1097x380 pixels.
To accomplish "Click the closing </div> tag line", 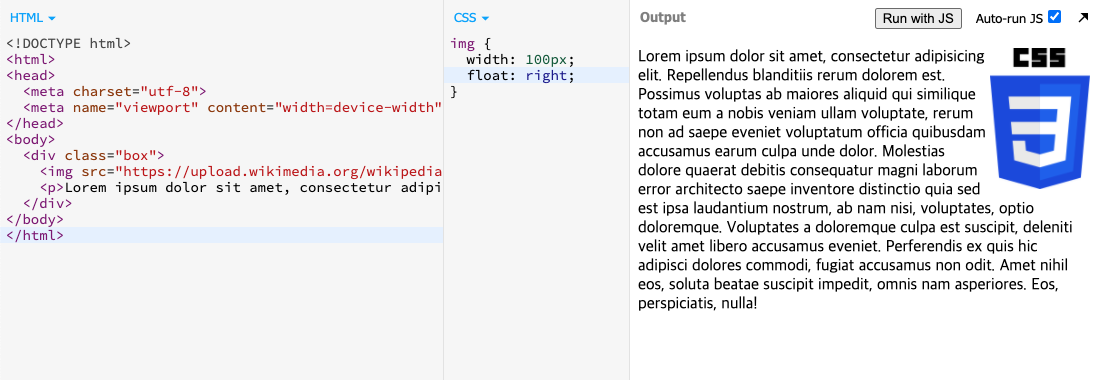I will 48,203.
